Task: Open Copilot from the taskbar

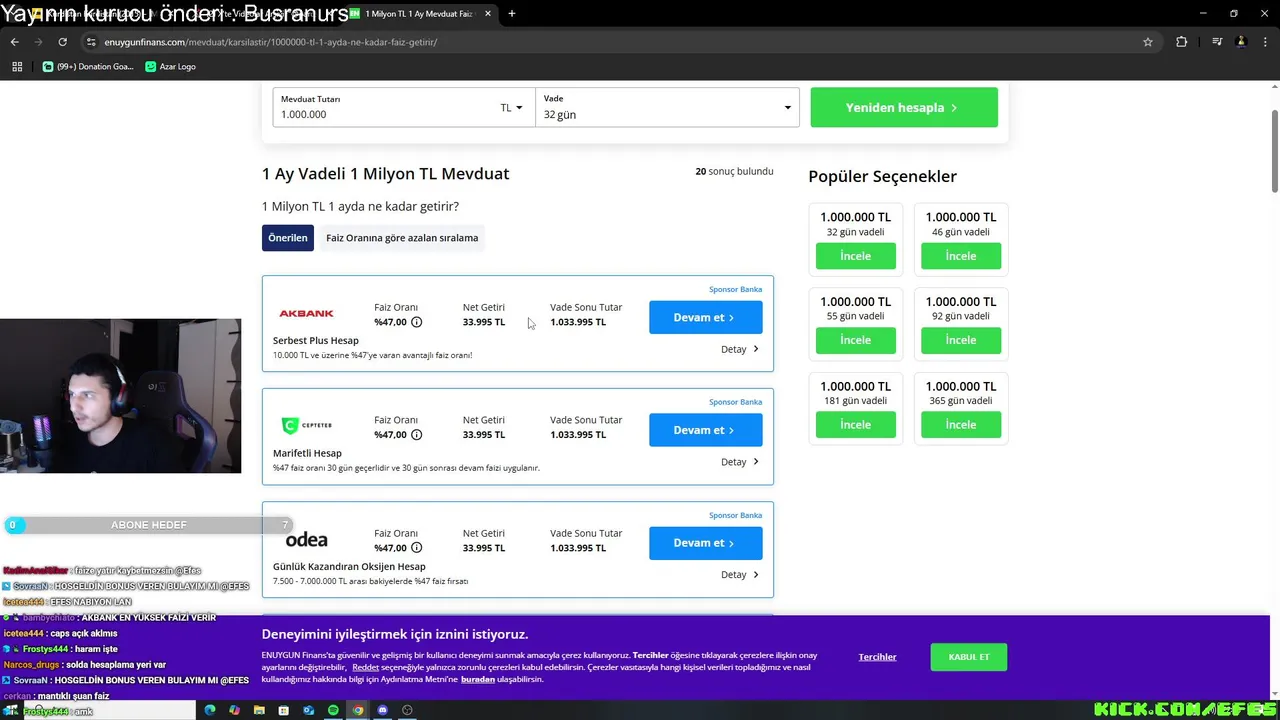Action: pos(234,710)
